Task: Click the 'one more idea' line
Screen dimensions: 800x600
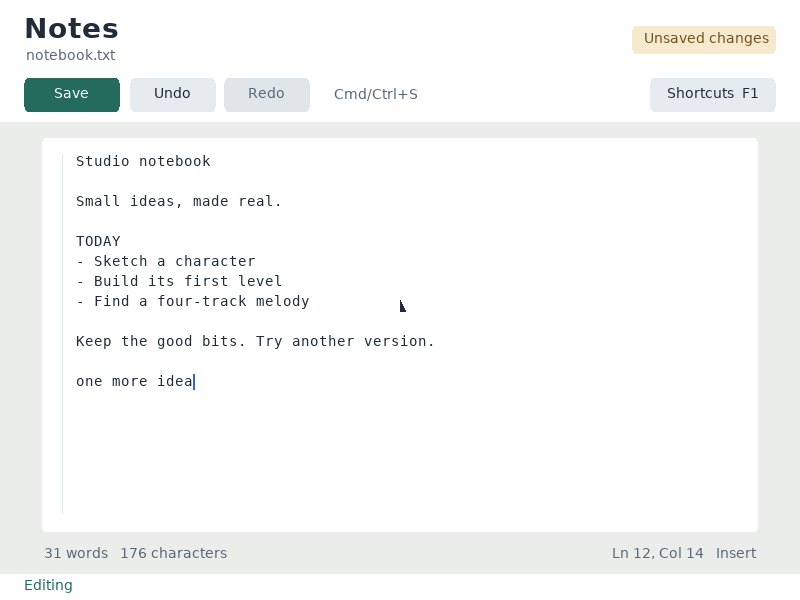Action: tap(135, 381)
